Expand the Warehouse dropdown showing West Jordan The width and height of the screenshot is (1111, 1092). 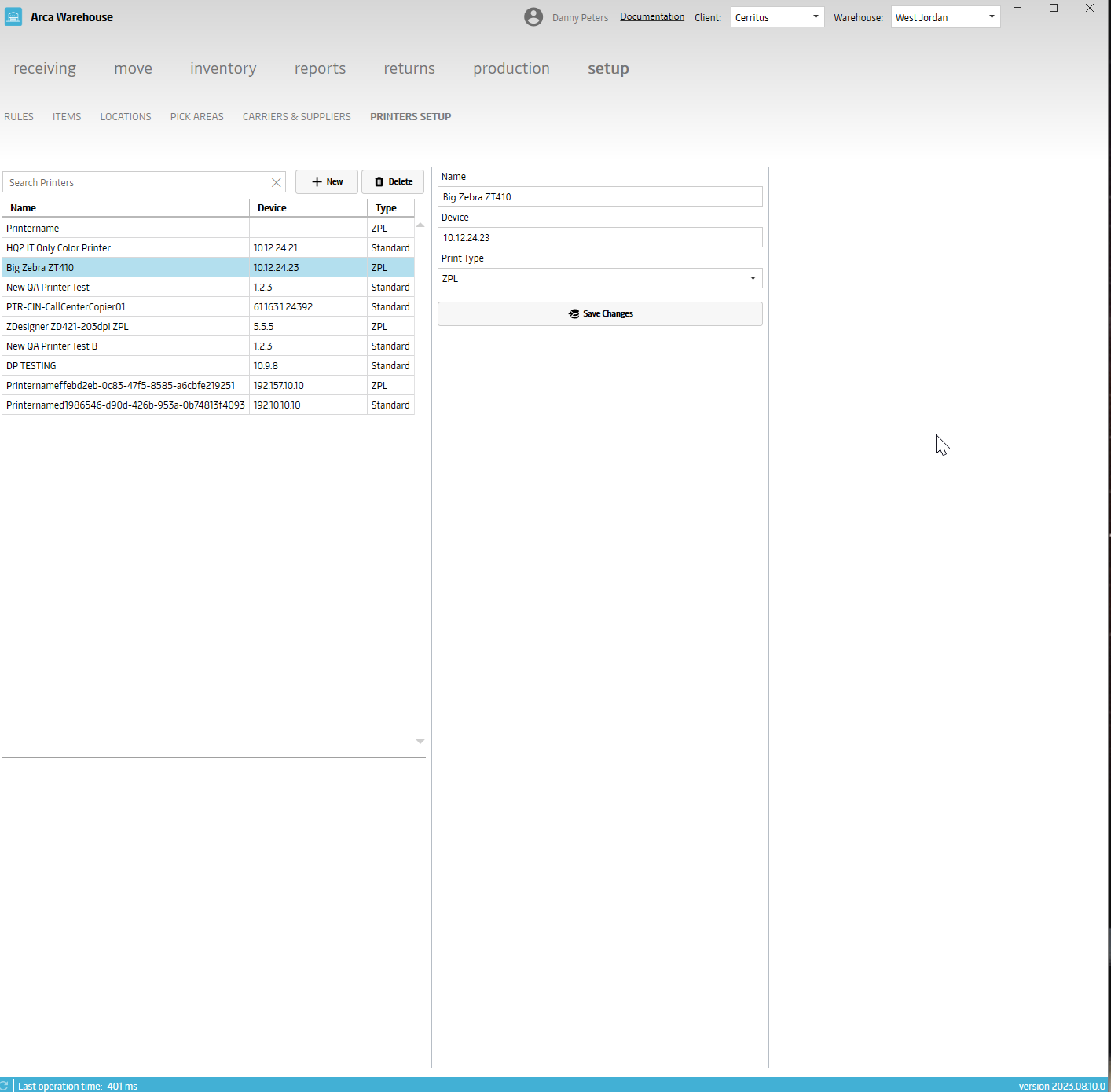(944, 17)
